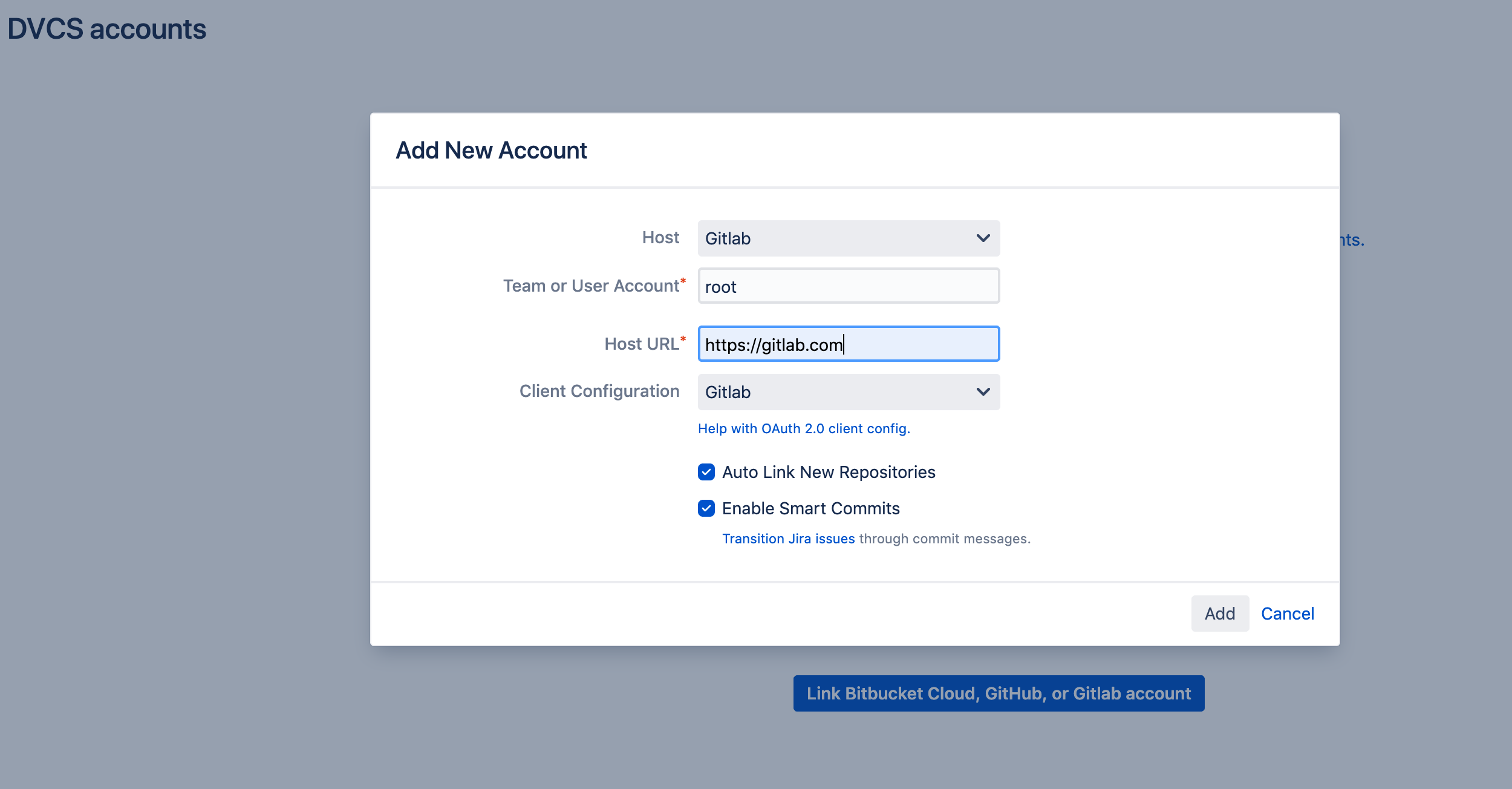Click the Auto Link New Repositories label
Viewport: 1512px width, 789px height.
(x=829, y=472)
